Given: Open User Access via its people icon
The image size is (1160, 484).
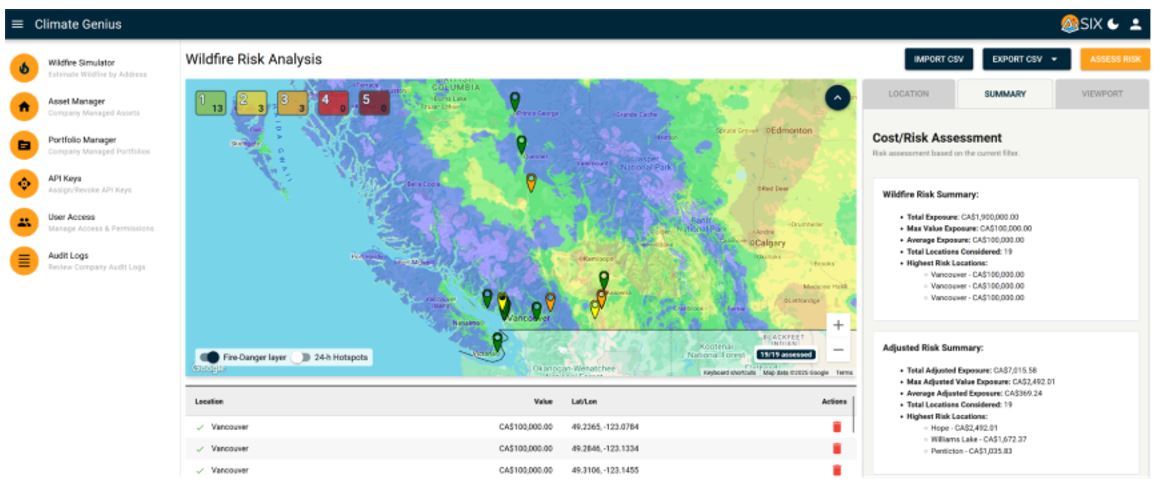Looking at the screenshot, I should coord(24,222).
